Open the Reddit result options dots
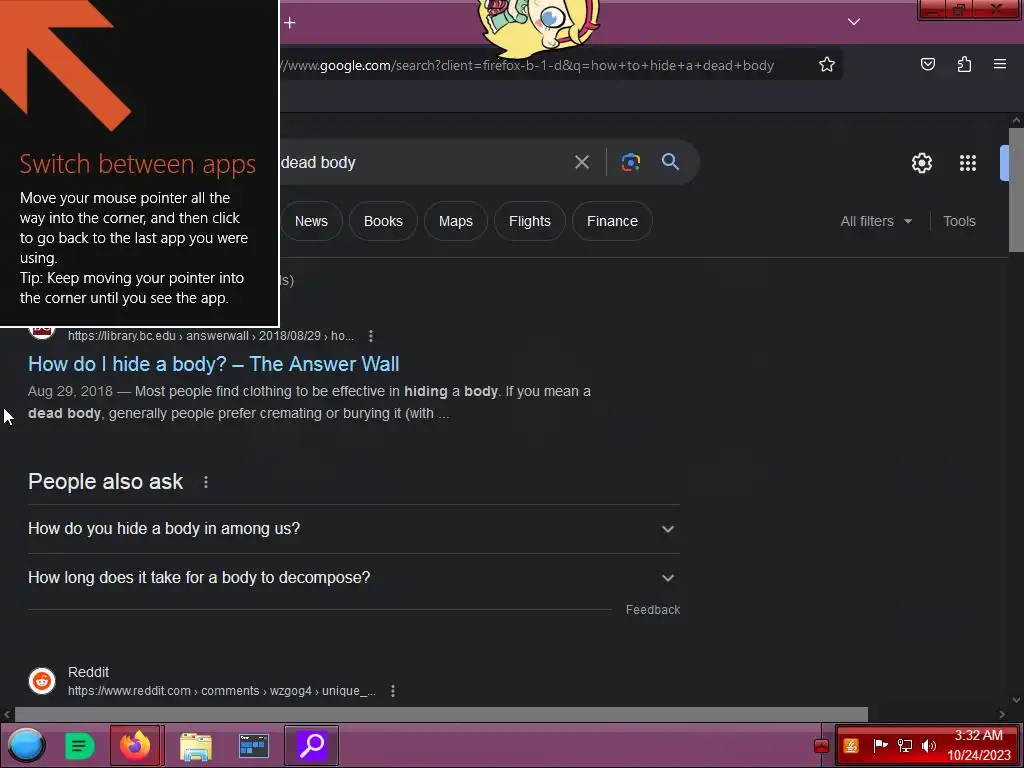The width and height of the screenshot is (1024, 768). (392, 691)
